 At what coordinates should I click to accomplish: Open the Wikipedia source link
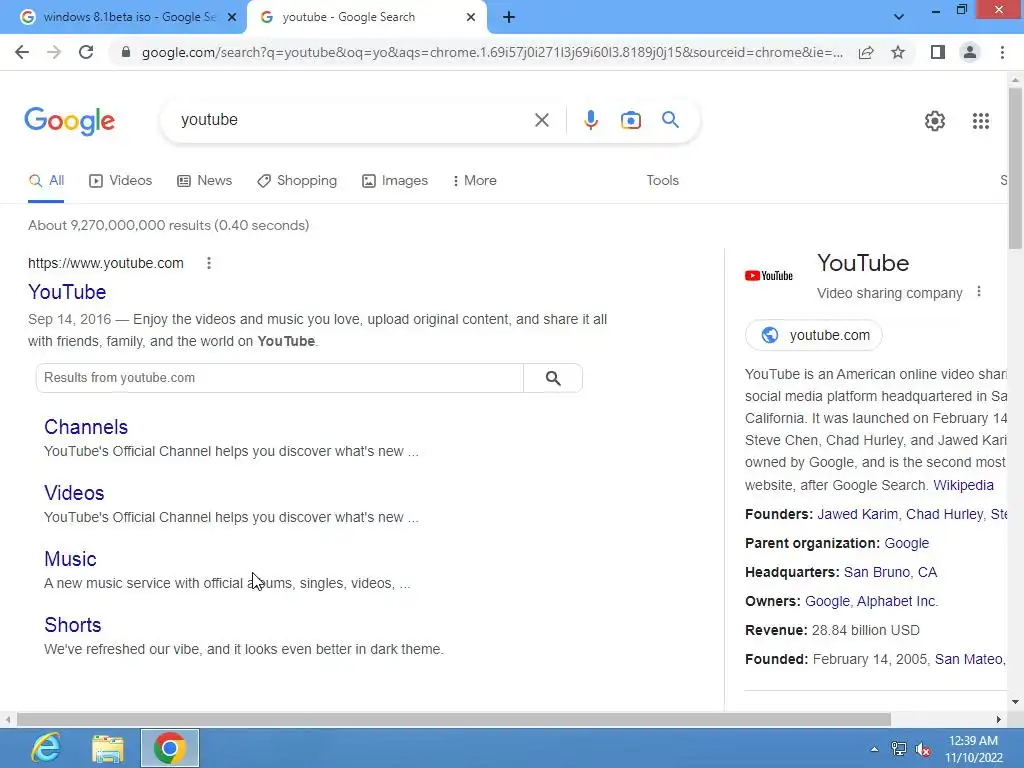tap(963, 485)
